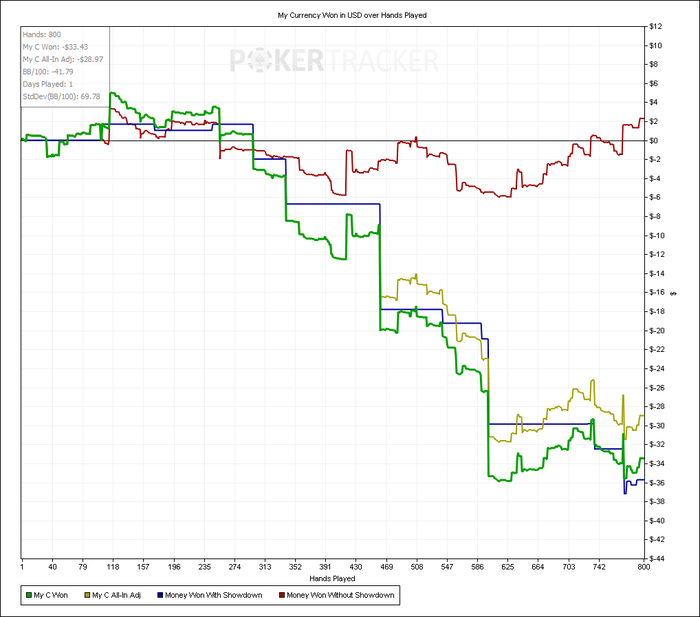Click the 118 x-axis tick label
Image resolution: width=700 pixels, height=617 pixels.
click(x=113, y=567)
